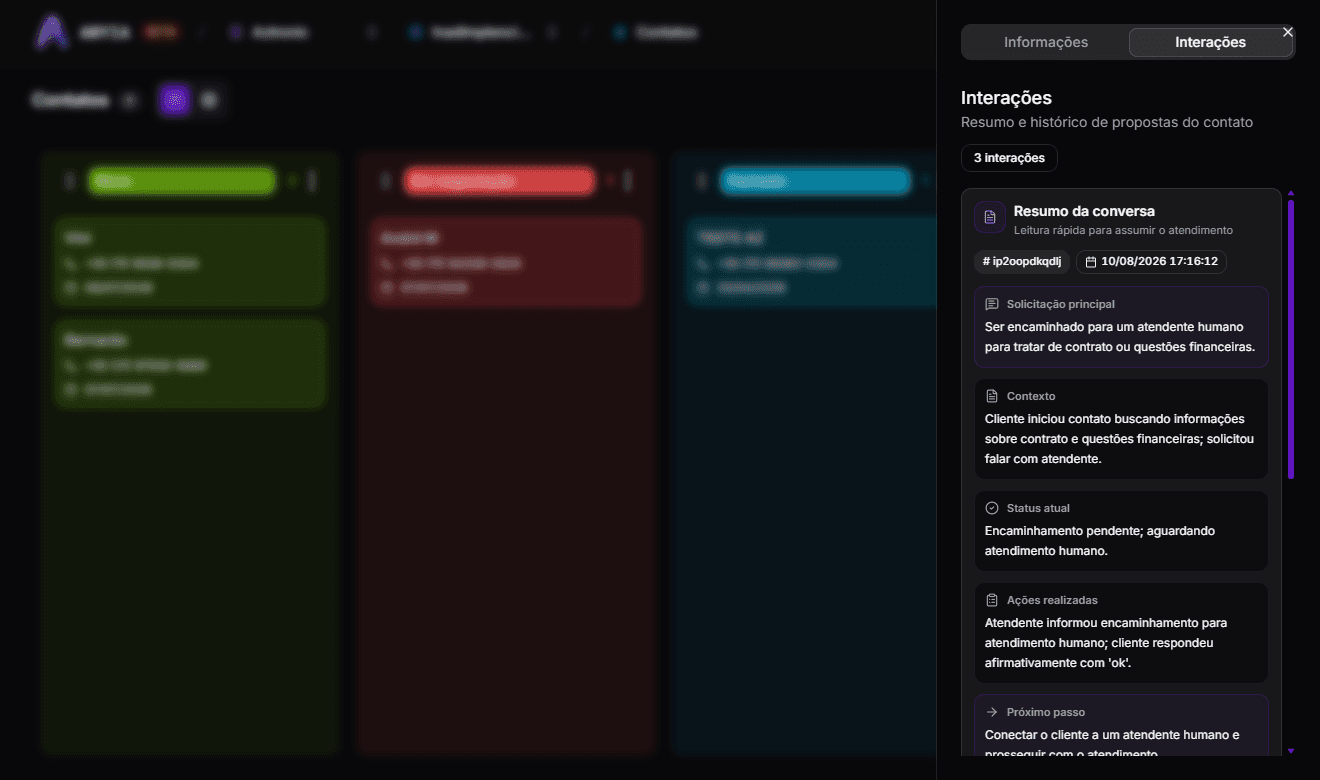Click the Resumo da conversa document icon
The image size is (1320, 780).
coord(990,217)
